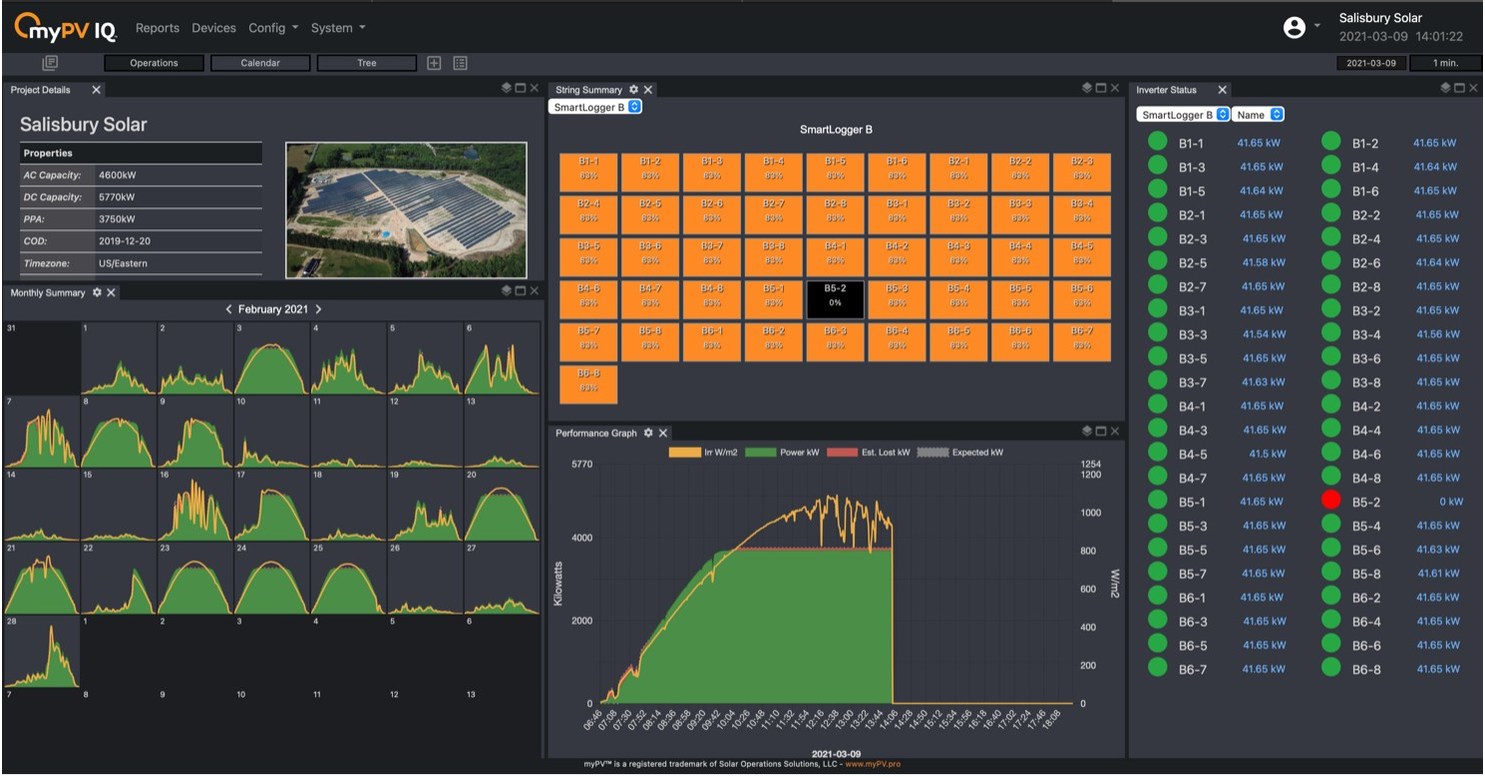The width and height of the screenshot is (1485, 777).
Task: Switch to the Tree dashboard
Action: click(367, 63)
